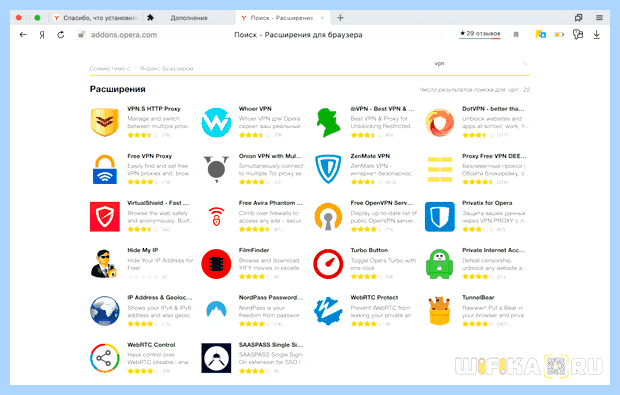Open the Free VPN Proxy padlock icon
The height and width of the screenshot is (395, 620).
pos(105,170)
